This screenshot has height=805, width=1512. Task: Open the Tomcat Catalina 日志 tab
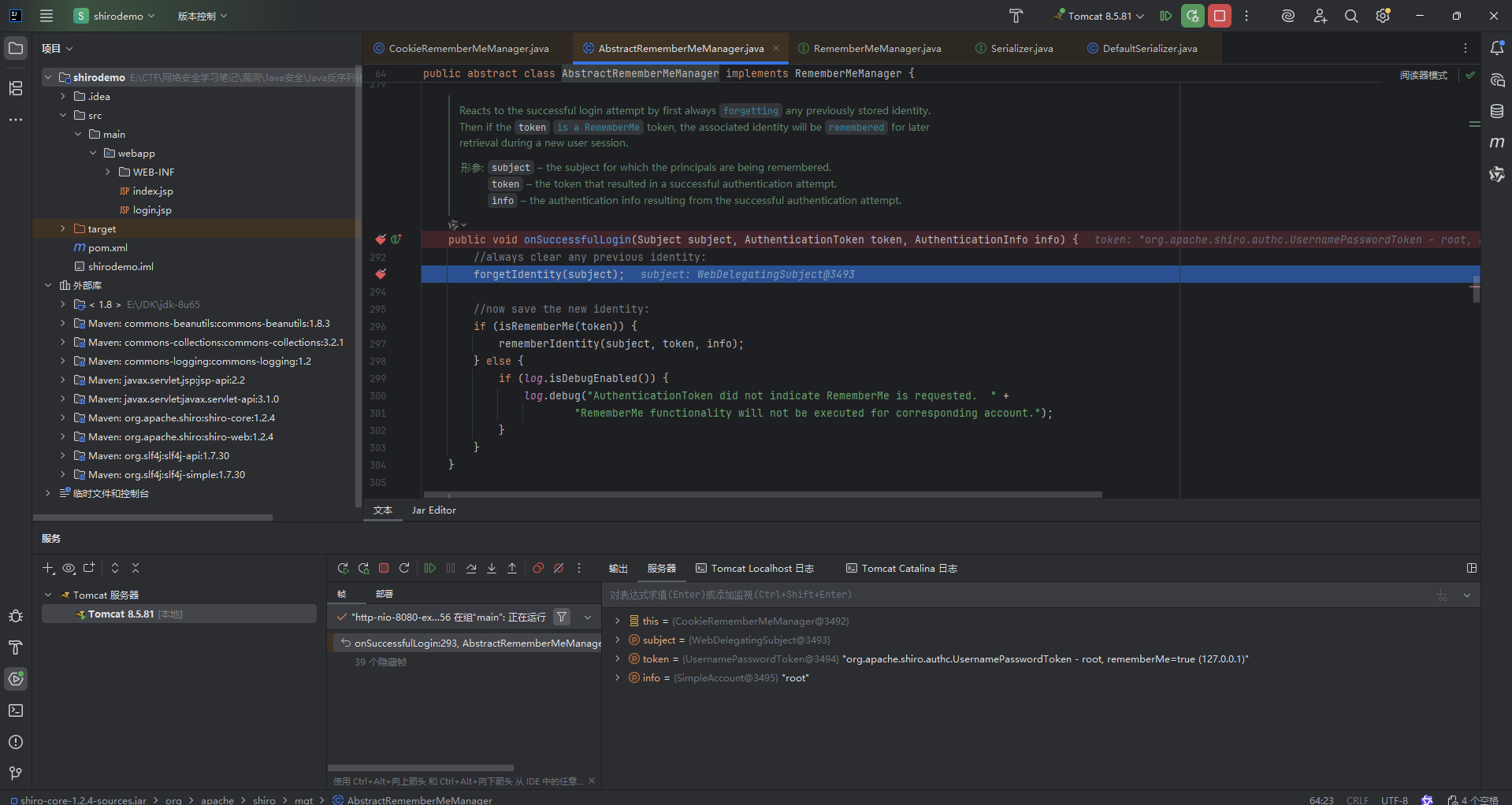[x=901, y=568]
